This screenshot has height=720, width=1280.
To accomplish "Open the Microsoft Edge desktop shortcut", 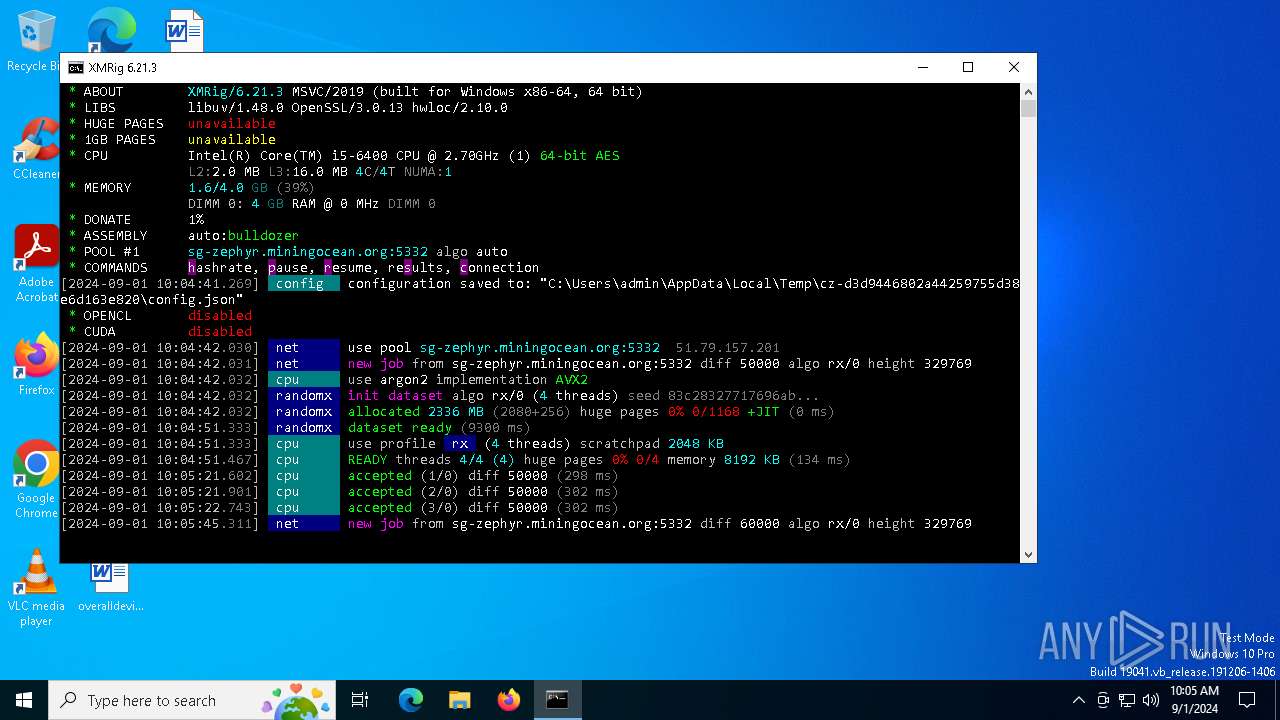I will pyautogui.click(x=110, y=31).
